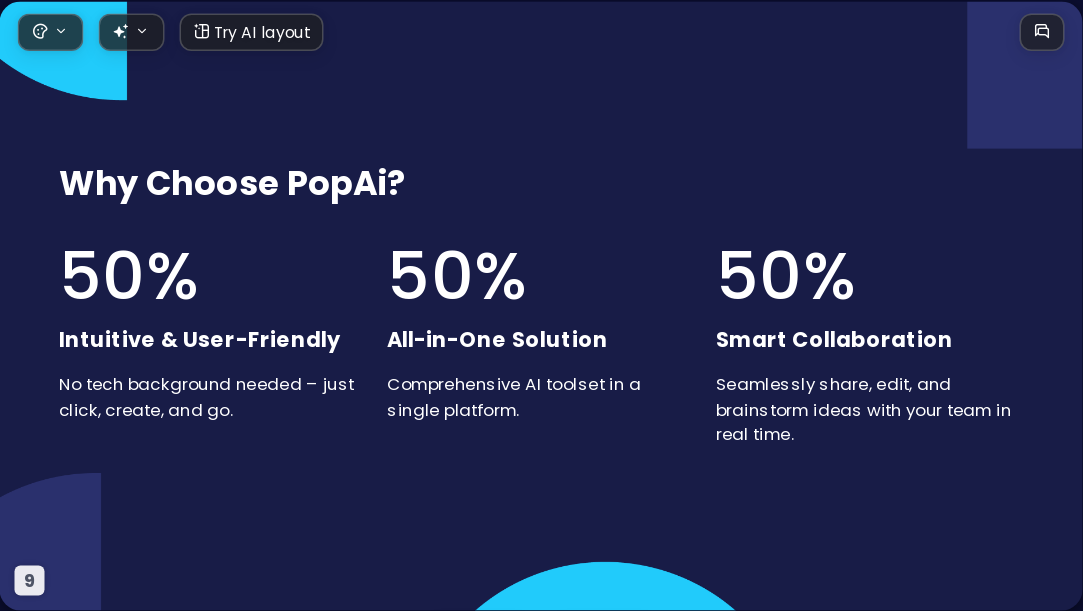The width and height of the screenshot is (1083, 611).
Task: Select the 50% figure above Smart Collaboration
Action: [786, 275]
